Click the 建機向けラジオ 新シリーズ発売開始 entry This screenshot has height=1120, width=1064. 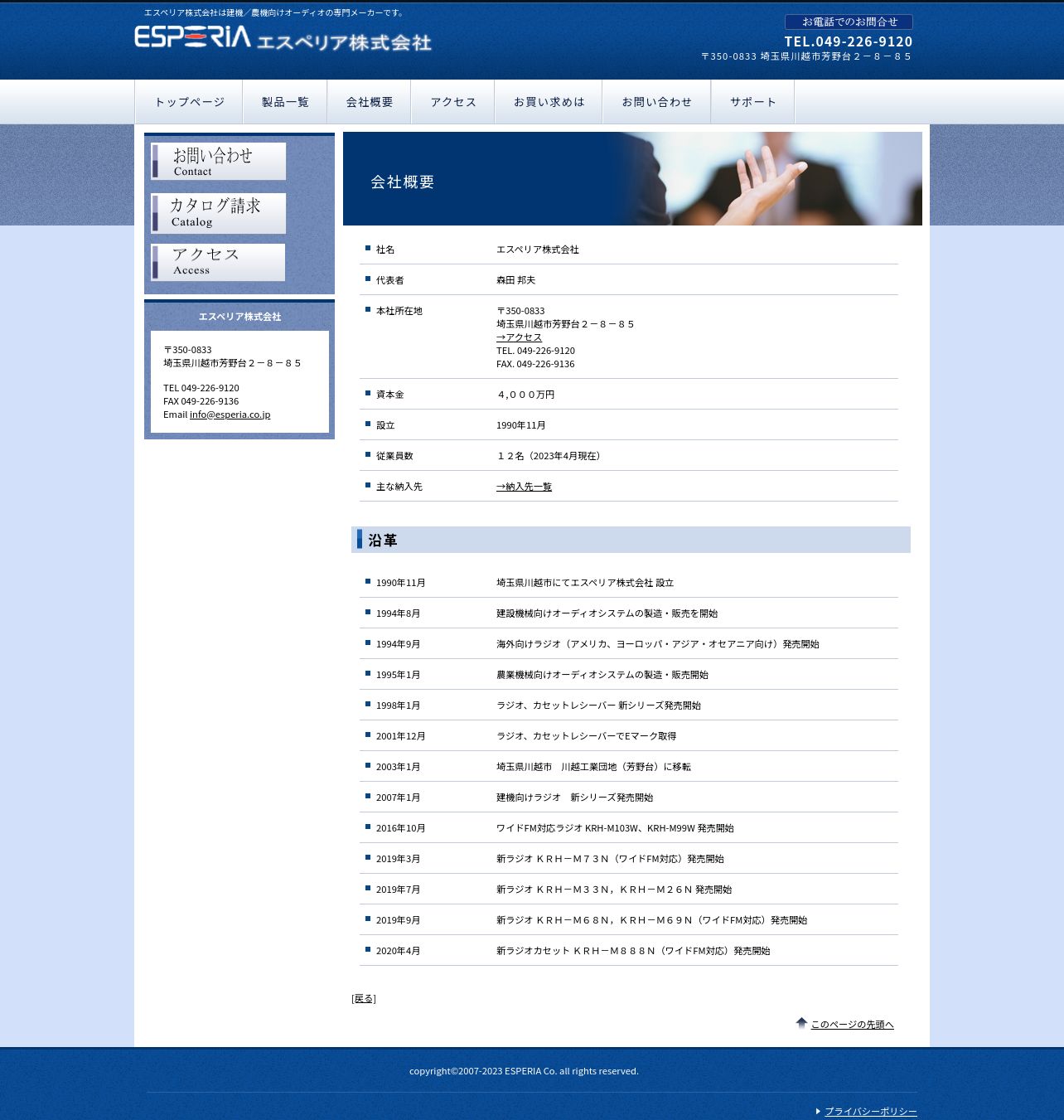tap(574, 798)
